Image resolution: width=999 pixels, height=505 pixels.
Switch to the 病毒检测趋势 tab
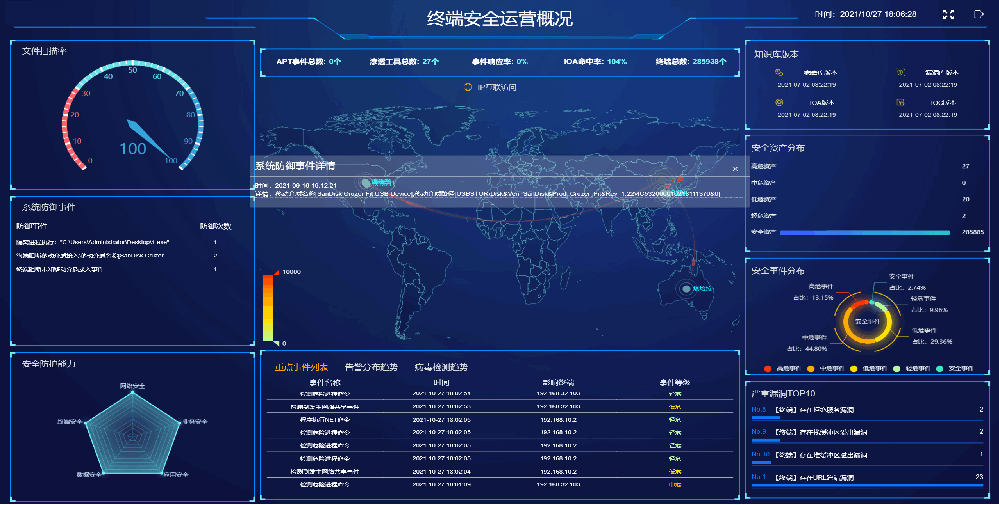tap(441, 367)
